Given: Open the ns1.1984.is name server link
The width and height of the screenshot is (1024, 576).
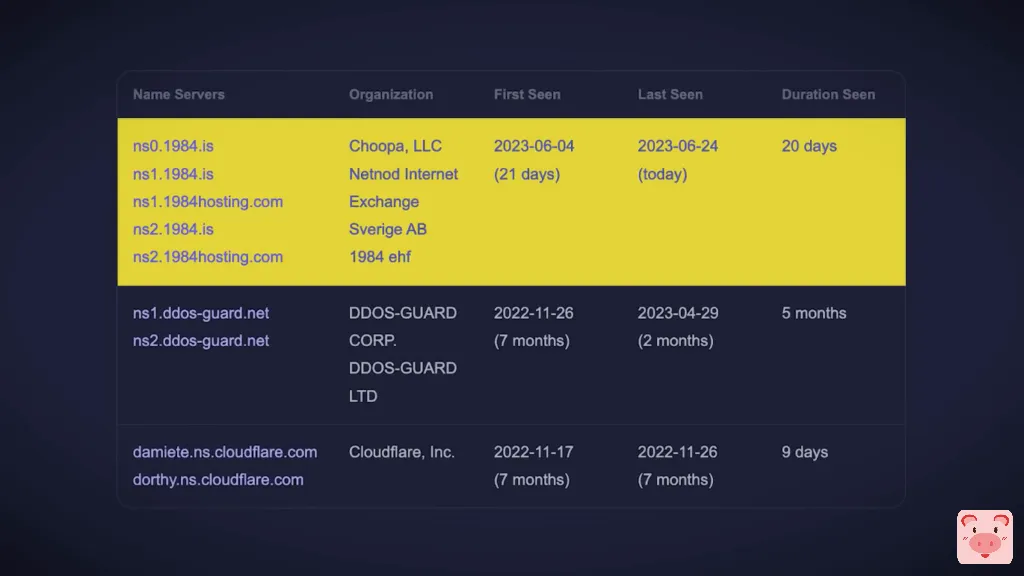Looking at the screenshot, I should (x=173, y=174).
